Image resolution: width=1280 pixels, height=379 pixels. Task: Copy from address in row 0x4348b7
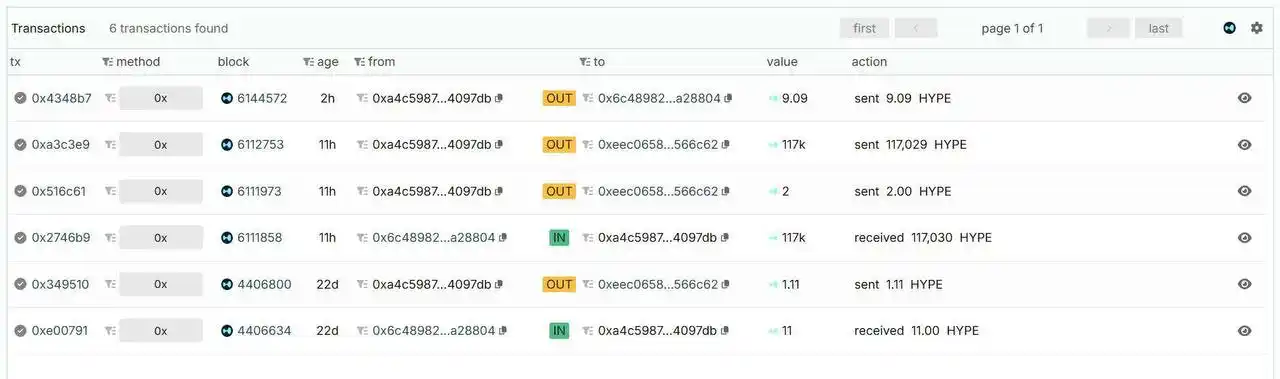[499, 98]
